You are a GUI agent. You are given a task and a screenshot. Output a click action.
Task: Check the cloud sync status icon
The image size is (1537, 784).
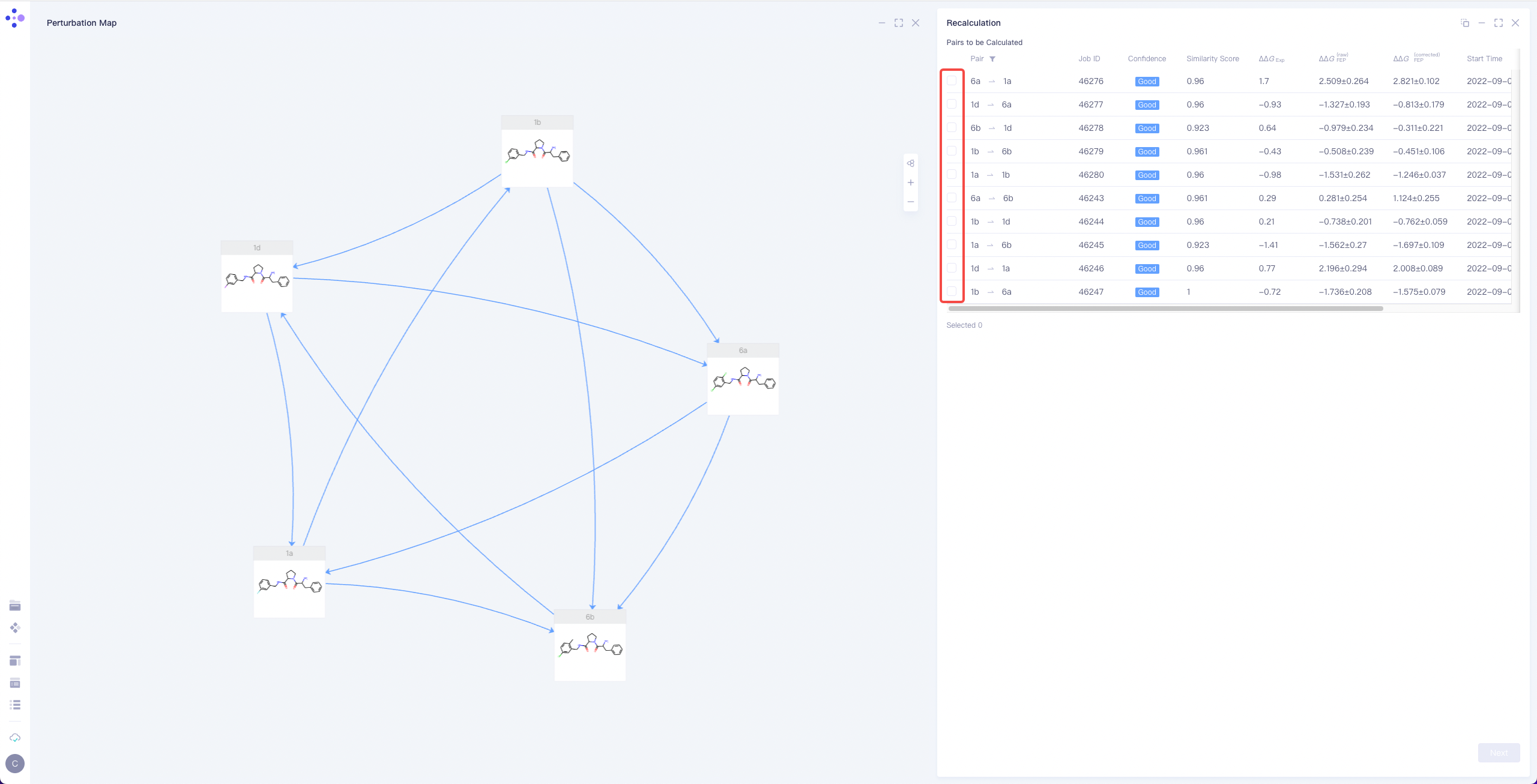tap(15, 738)
